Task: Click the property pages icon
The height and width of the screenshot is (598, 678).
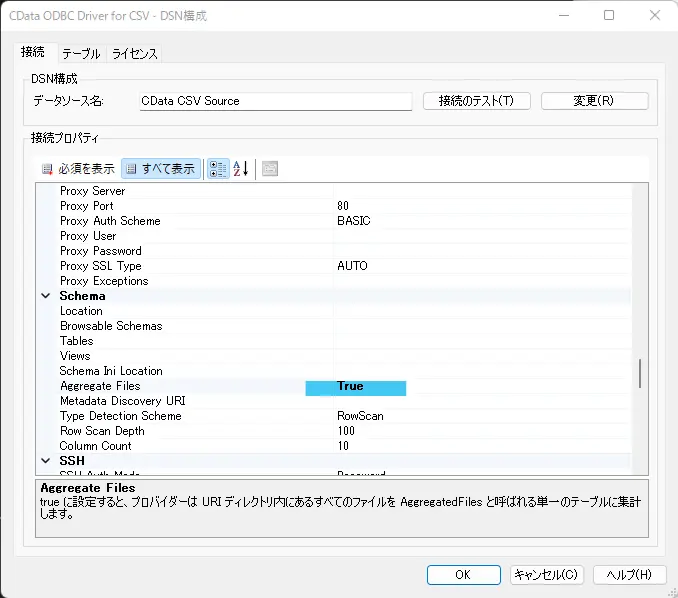Action: (270, 169)
